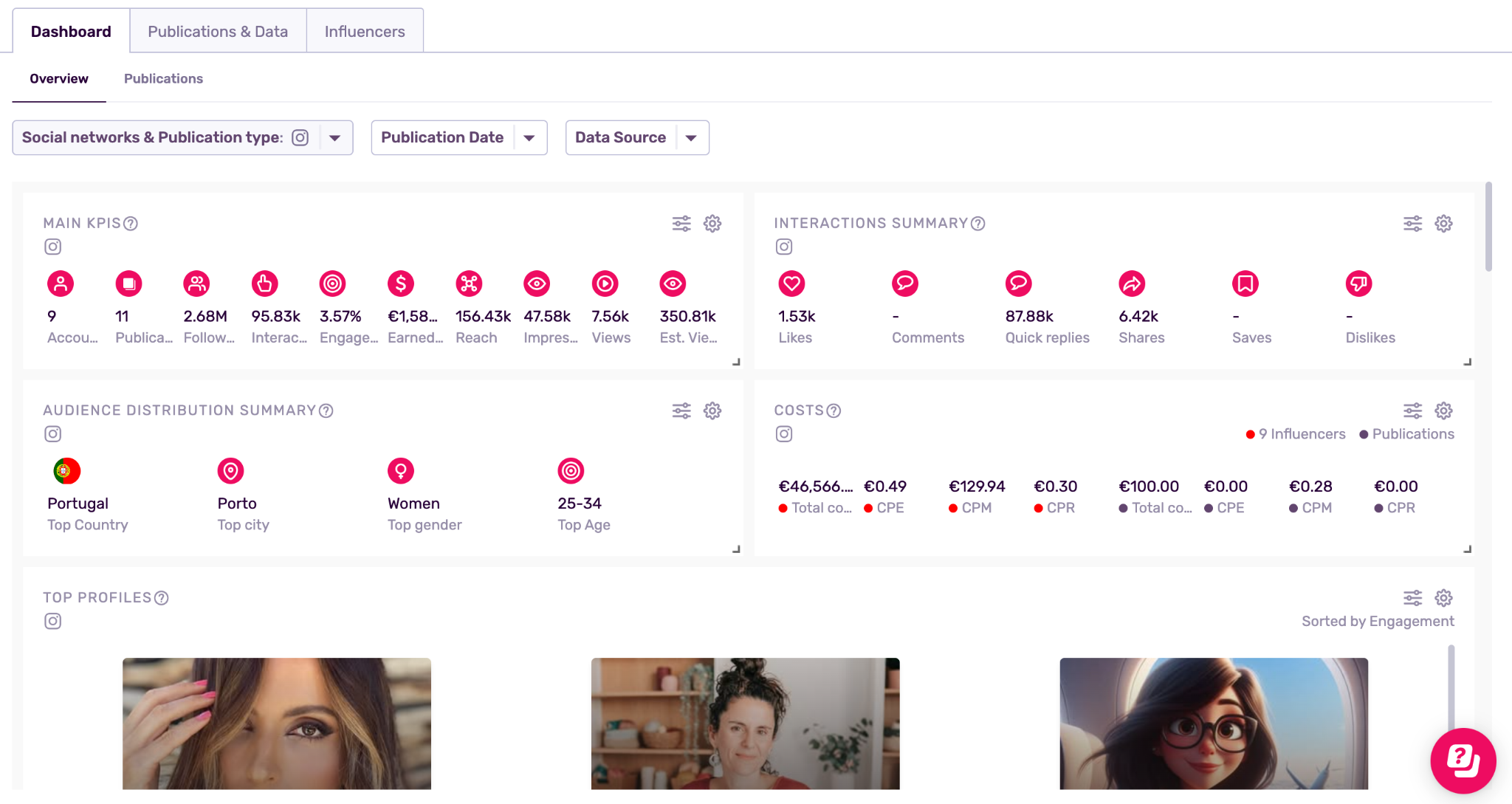
Task: Click the dashboard vertical scrollbar
Action: (1488, 227)
